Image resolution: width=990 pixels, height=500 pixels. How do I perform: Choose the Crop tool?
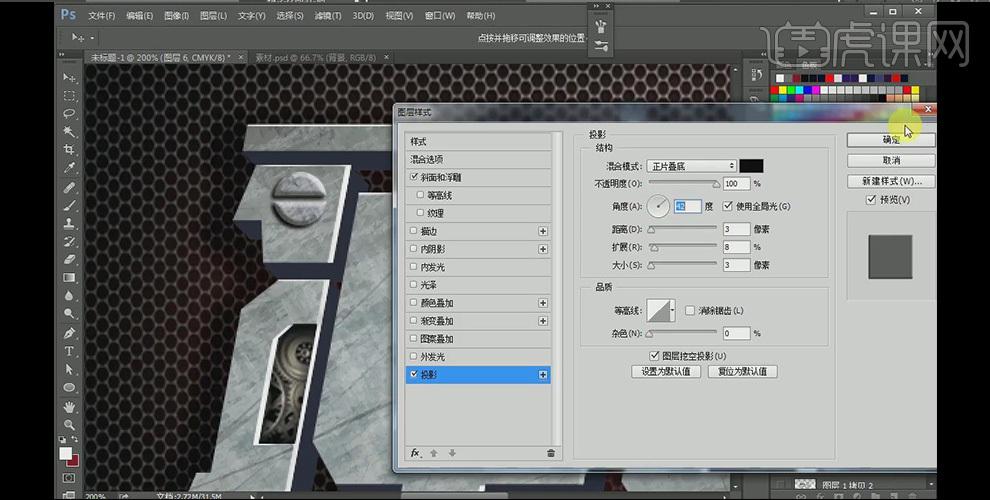tap(70, 150)
